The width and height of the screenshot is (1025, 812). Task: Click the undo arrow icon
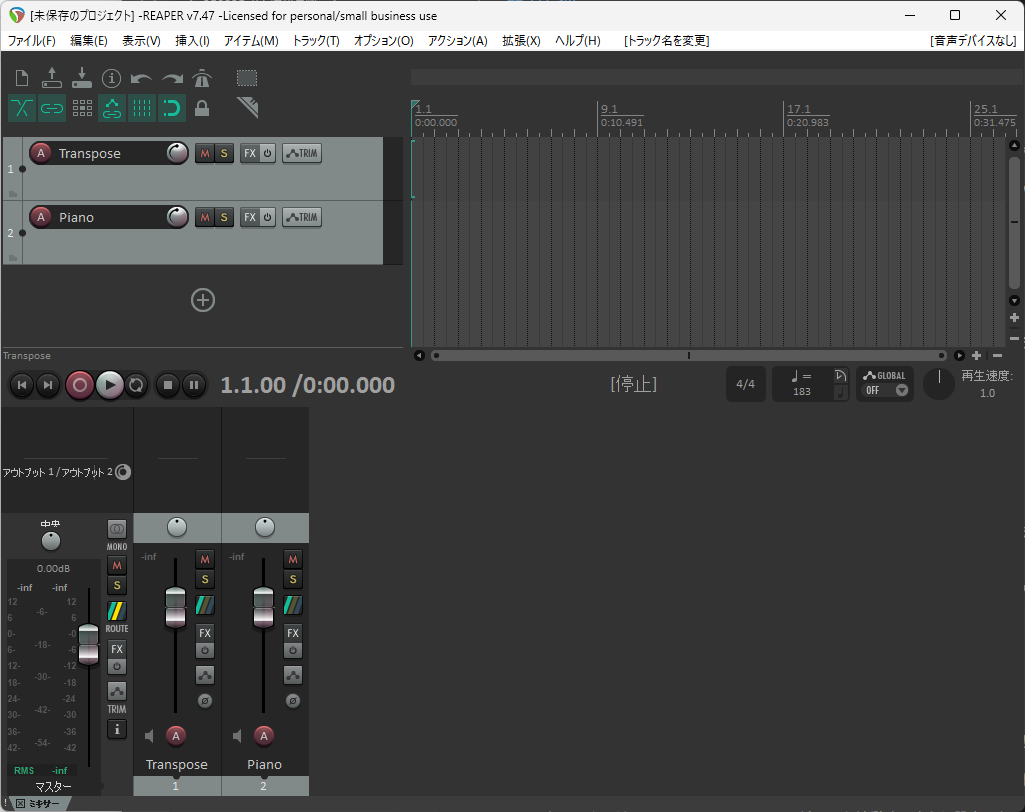tap(142, 78)
